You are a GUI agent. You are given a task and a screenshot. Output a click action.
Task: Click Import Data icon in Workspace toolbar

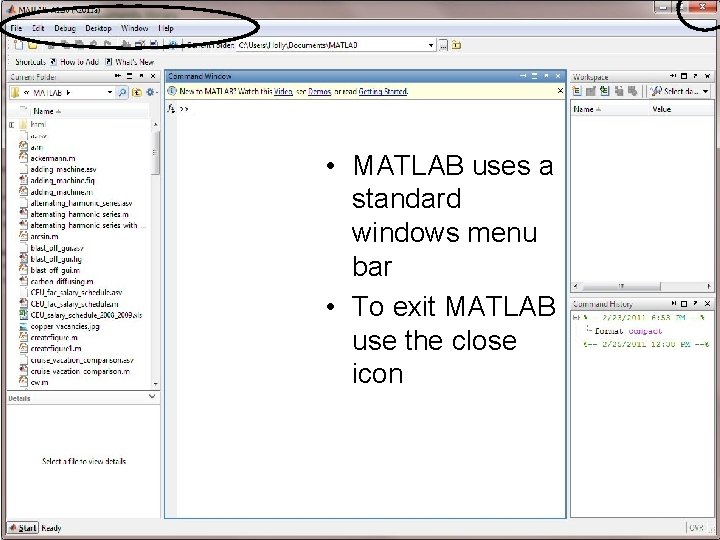click(605, 91)
